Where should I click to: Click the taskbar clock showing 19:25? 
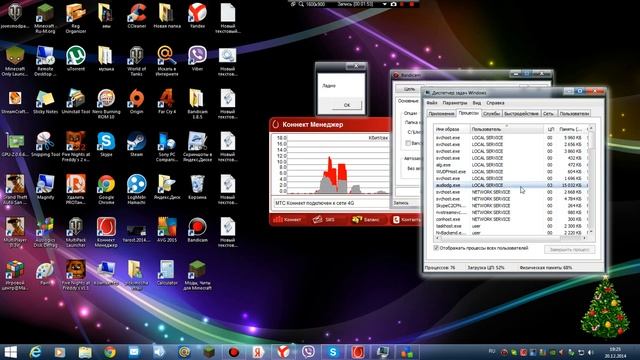pos(615,352)
